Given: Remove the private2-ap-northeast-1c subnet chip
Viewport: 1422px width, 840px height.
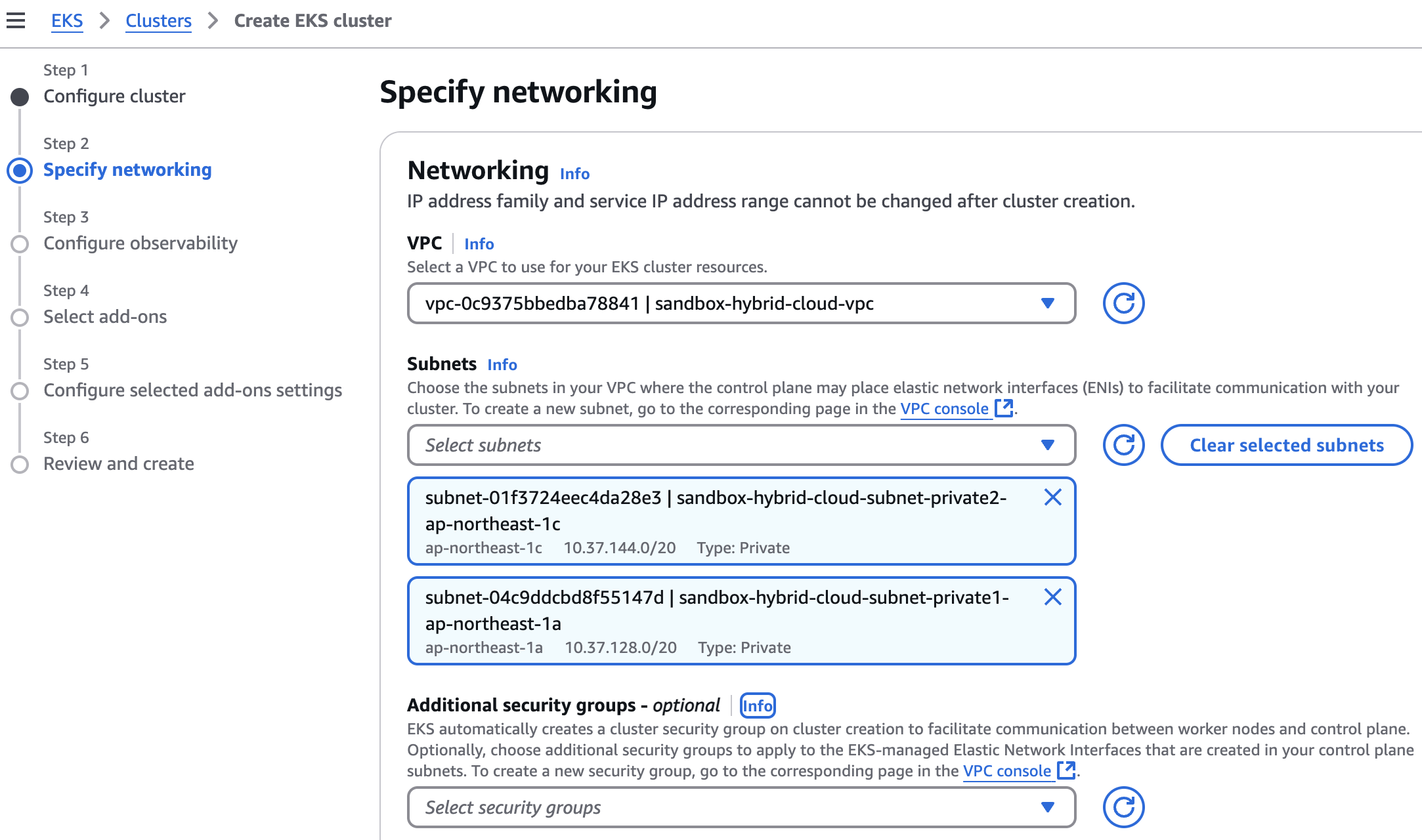Looking at the screenshot, I should click(1053, 497).
